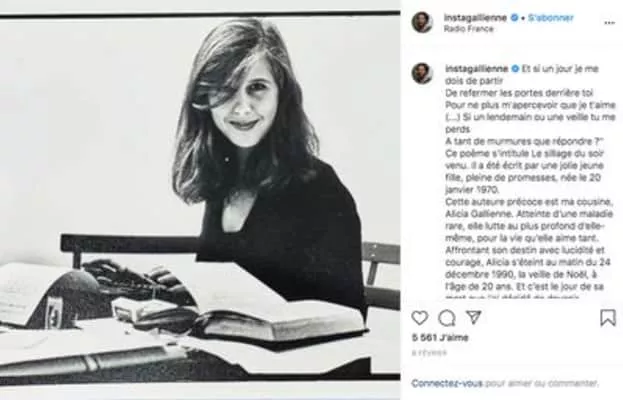Open the three-dot more options menu
Viewport: 623px width, 400px height.
609,23
